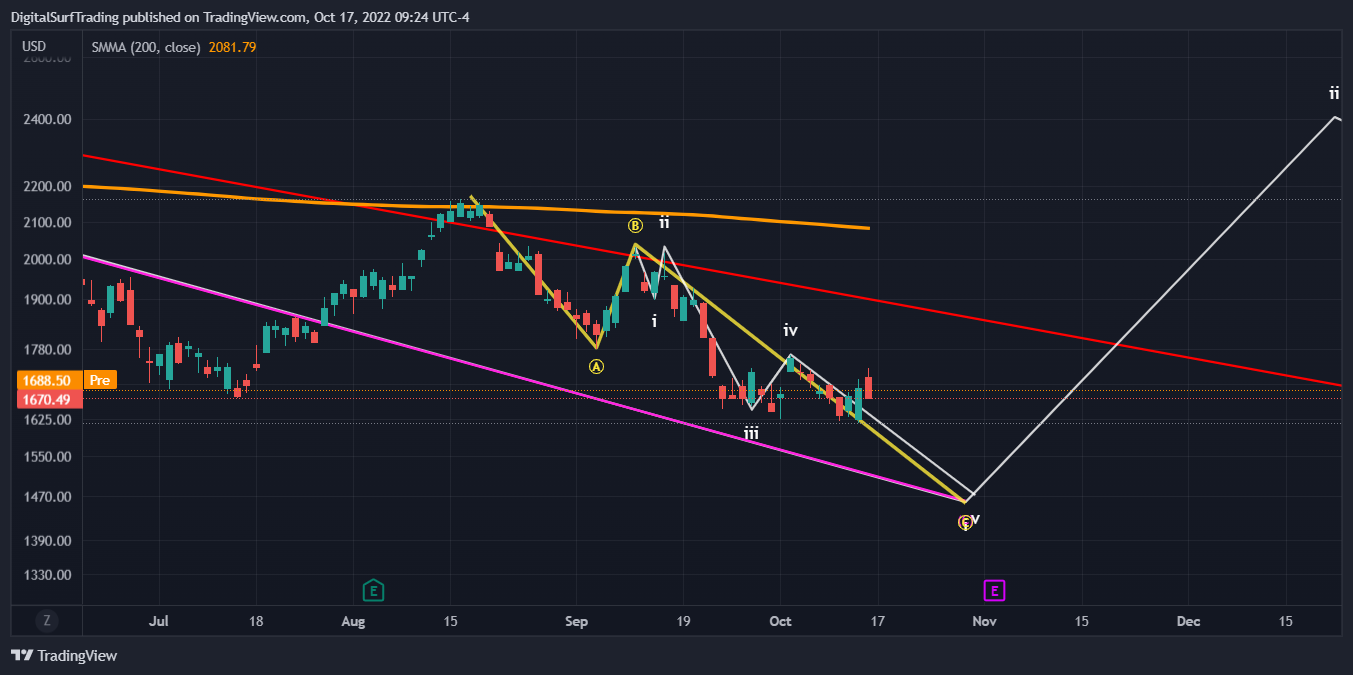
Task: Click the wave ii label next to circled B
Action: click(x=664, y=222)
